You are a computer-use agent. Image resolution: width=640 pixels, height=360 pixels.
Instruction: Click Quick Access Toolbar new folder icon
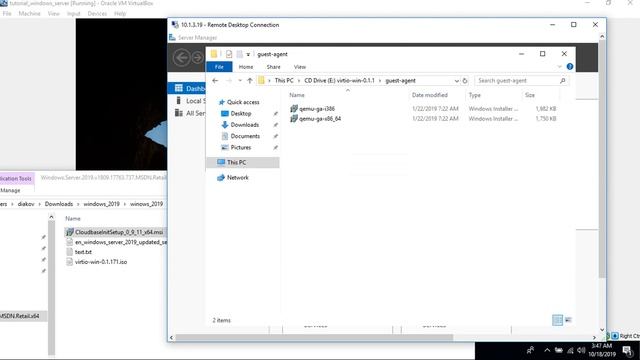click(240, 54)
